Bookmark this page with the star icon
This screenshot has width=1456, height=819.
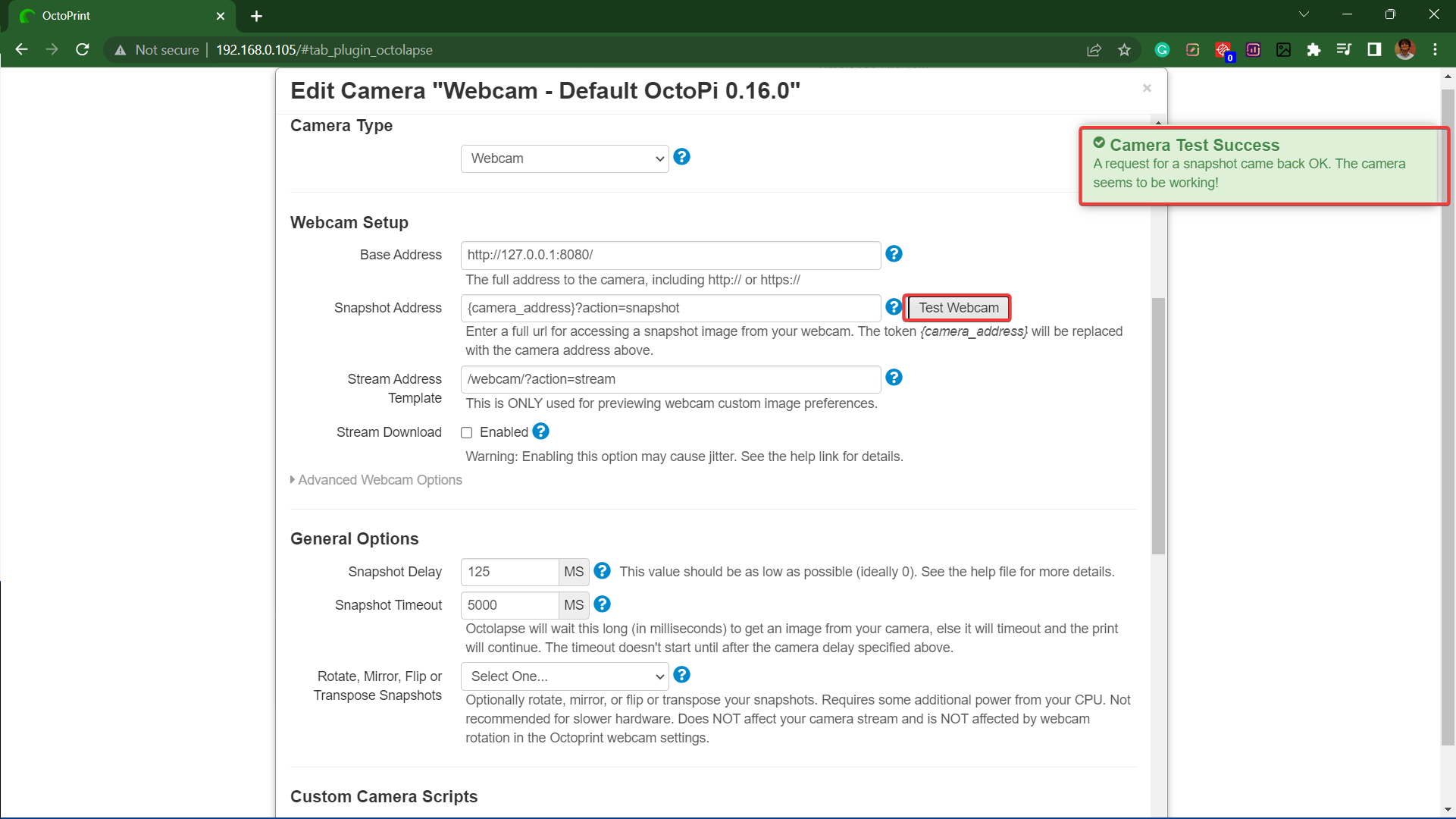click(1124, 50)
